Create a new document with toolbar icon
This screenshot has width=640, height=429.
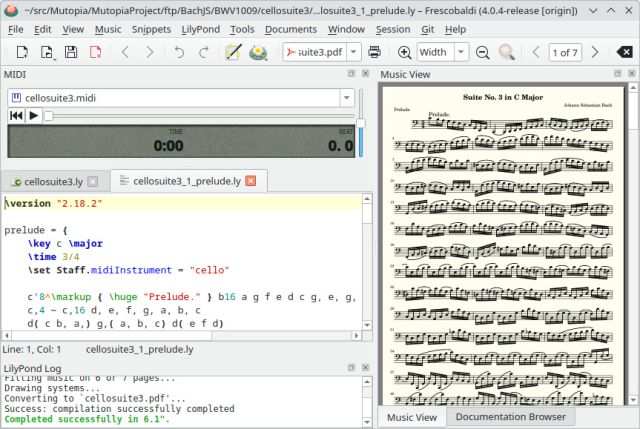pyautogui.click(x=22, y=52)
